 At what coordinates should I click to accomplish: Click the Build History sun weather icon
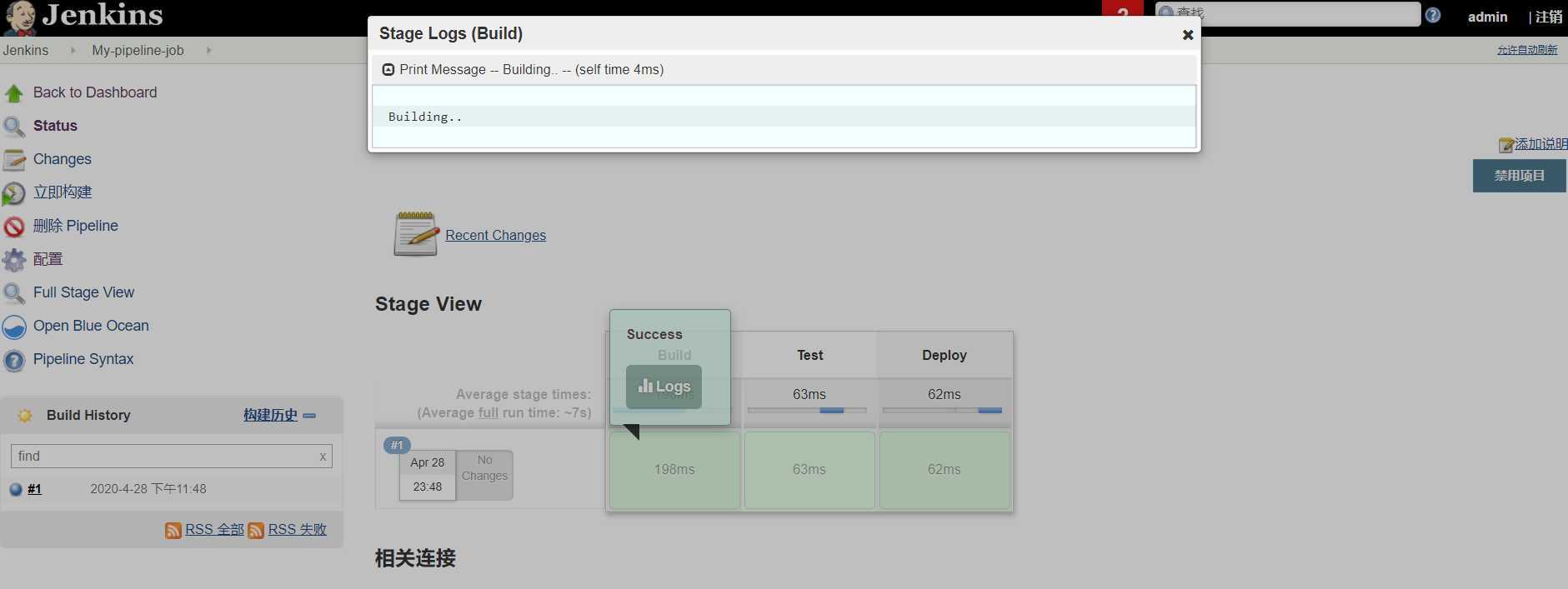click(25, 415)
